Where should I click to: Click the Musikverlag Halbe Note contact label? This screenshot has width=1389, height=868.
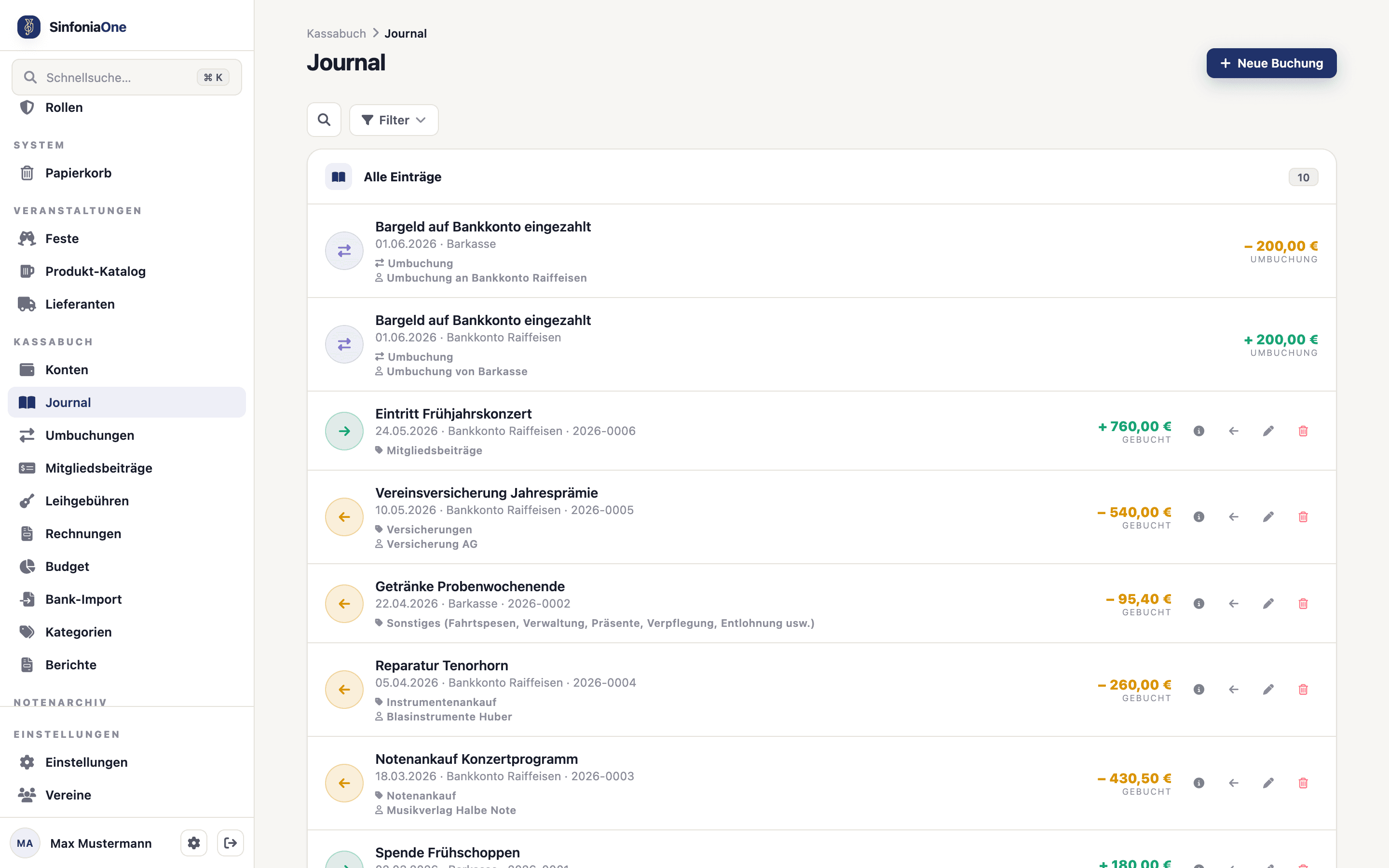point(446,810)
